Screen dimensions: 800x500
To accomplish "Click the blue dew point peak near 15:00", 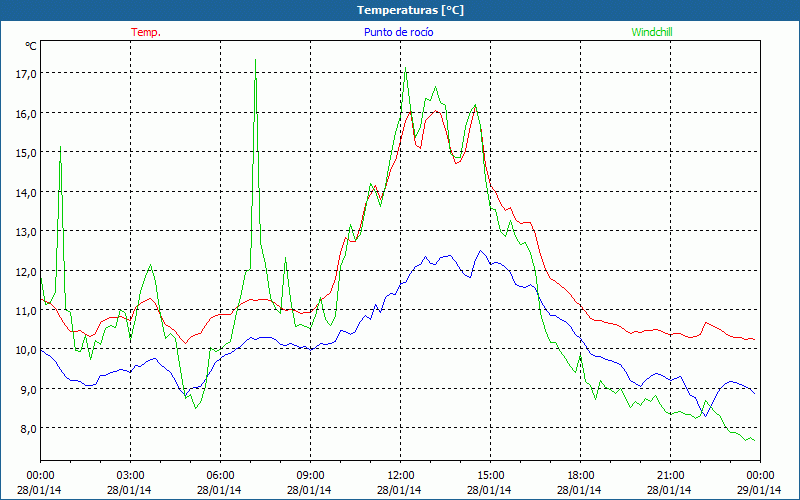I will 480,251.
